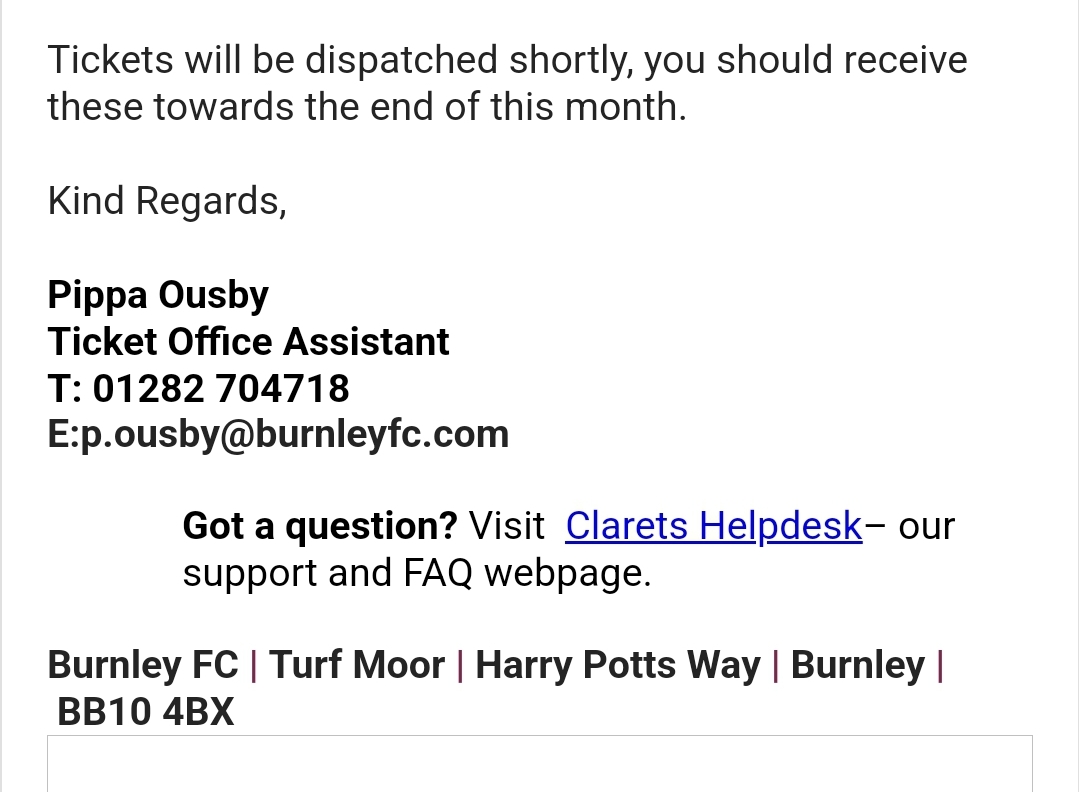
Task: Click "Harry Potts Way" in the address
Action: click(x=617, y=665)
